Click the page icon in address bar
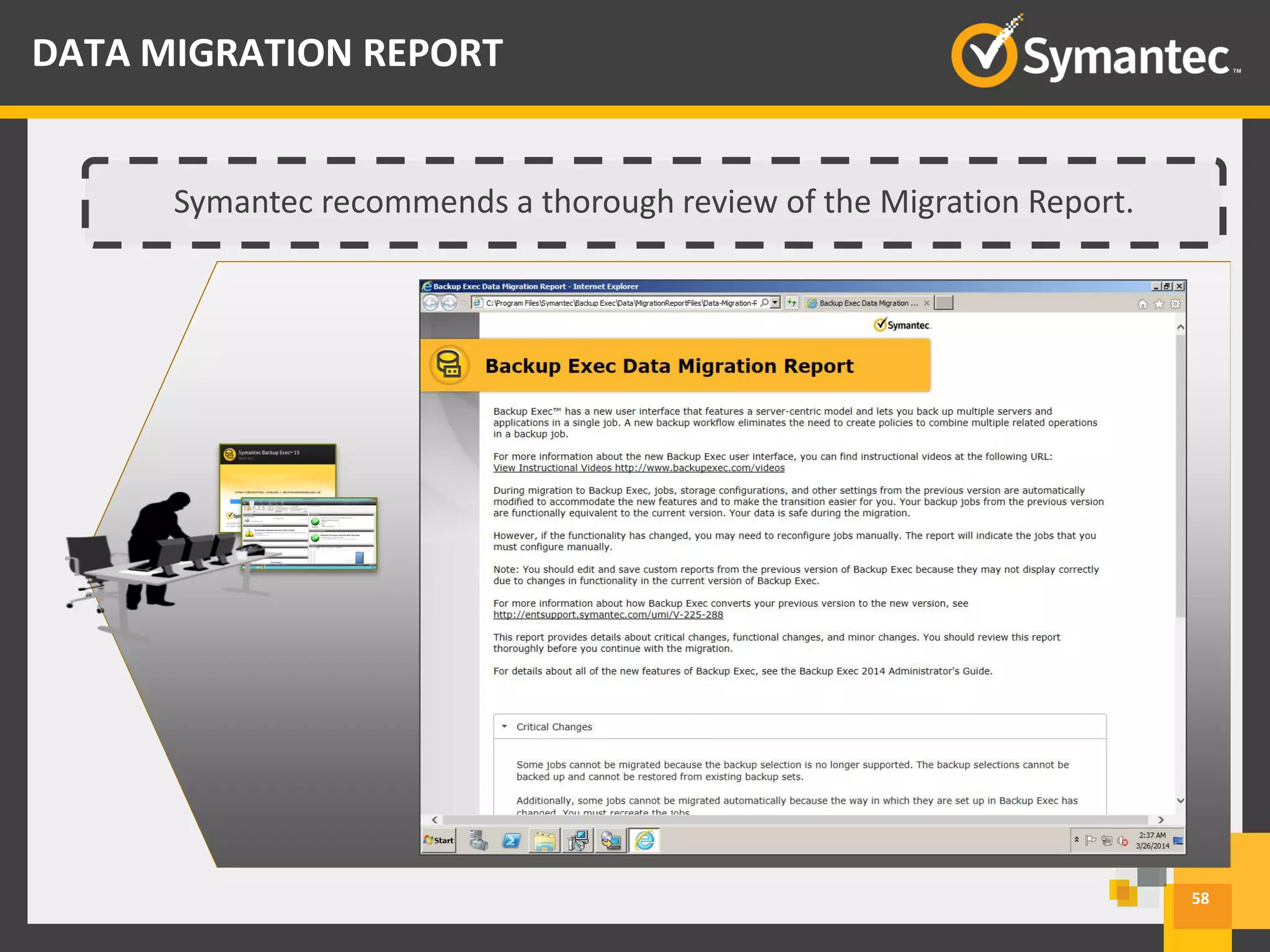 click(477, 303)
